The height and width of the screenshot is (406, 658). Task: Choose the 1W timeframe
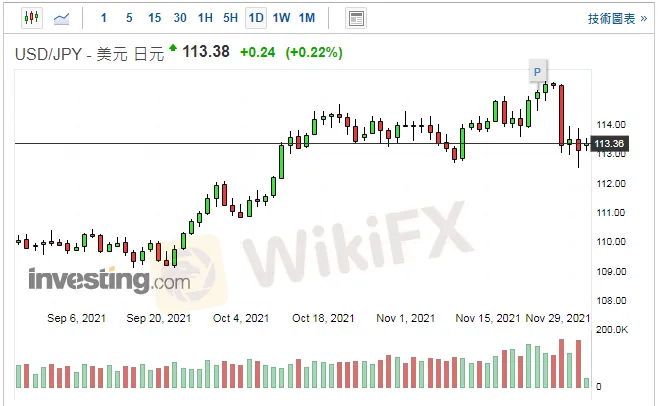(x=281, y=18)
